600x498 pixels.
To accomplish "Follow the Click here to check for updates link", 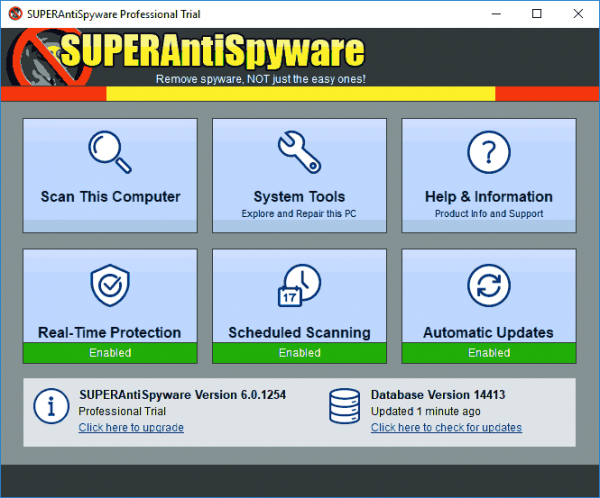I will point(446,427).
